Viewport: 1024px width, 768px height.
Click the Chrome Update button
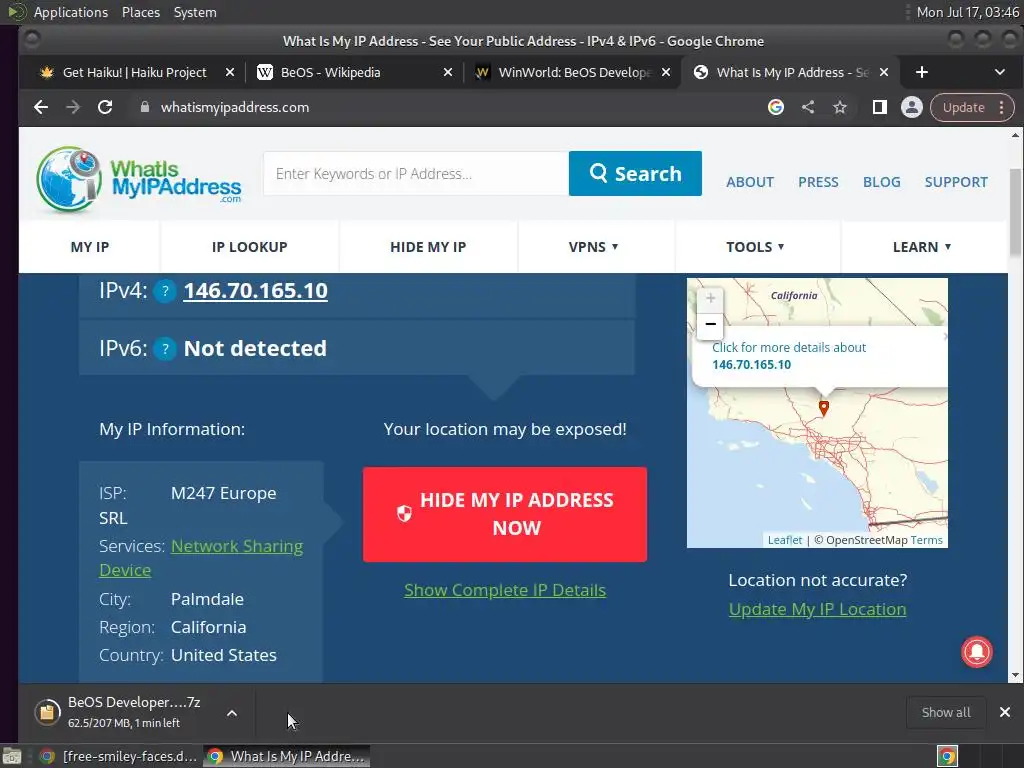click(x=963, y=108)
